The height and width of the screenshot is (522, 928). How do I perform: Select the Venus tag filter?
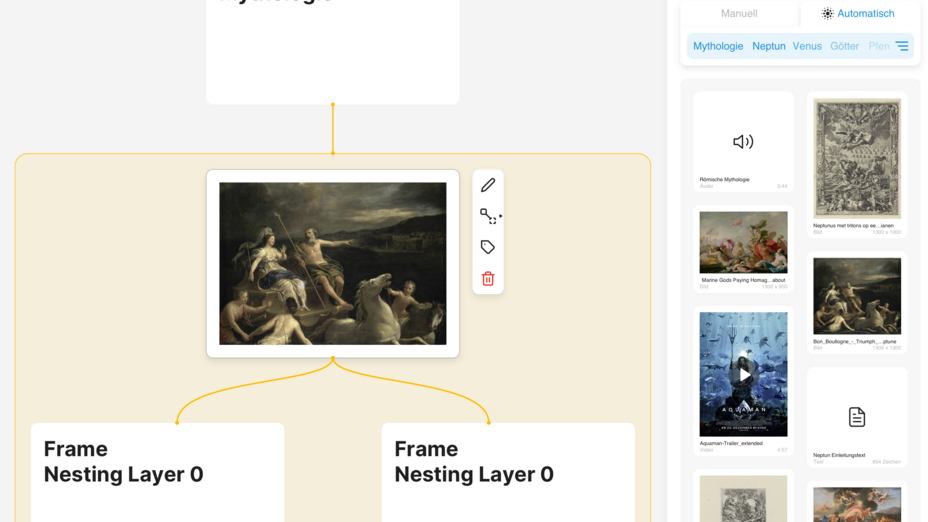pyautogui.click(x=807, y=46)
